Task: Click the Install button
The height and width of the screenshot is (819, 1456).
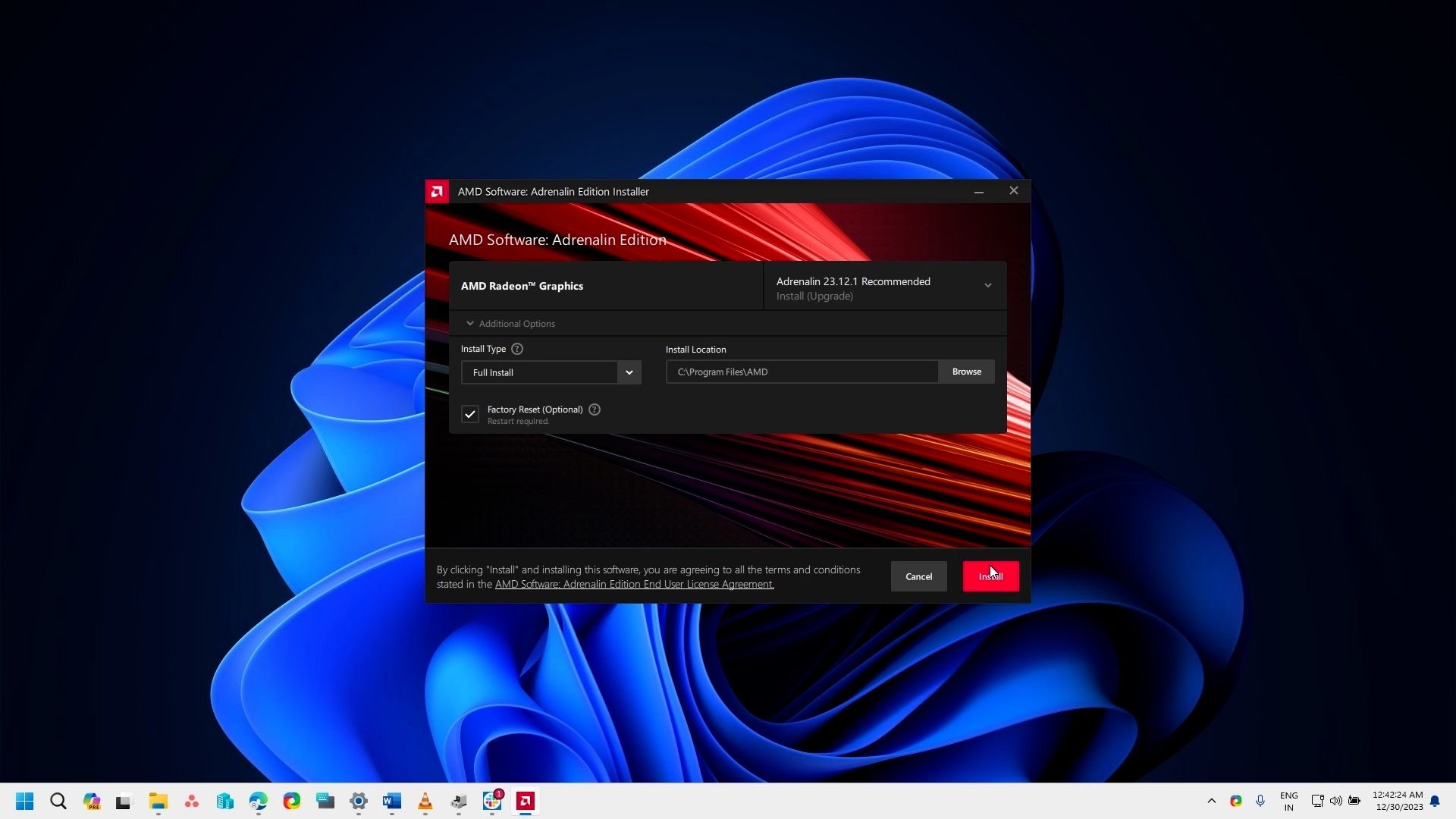Action: [x=990, y=576]
